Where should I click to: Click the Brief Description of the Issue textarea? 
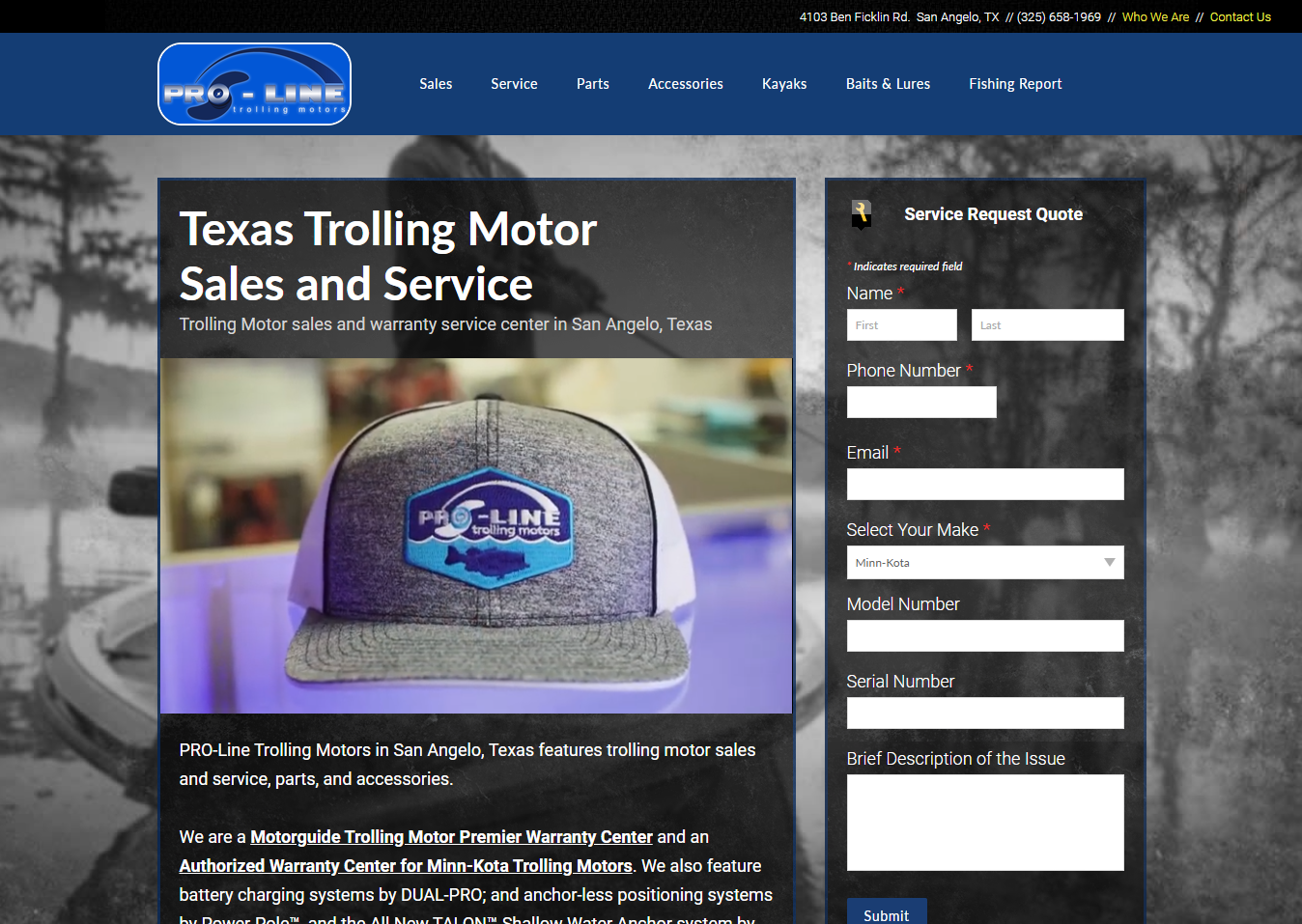[985, 823]
